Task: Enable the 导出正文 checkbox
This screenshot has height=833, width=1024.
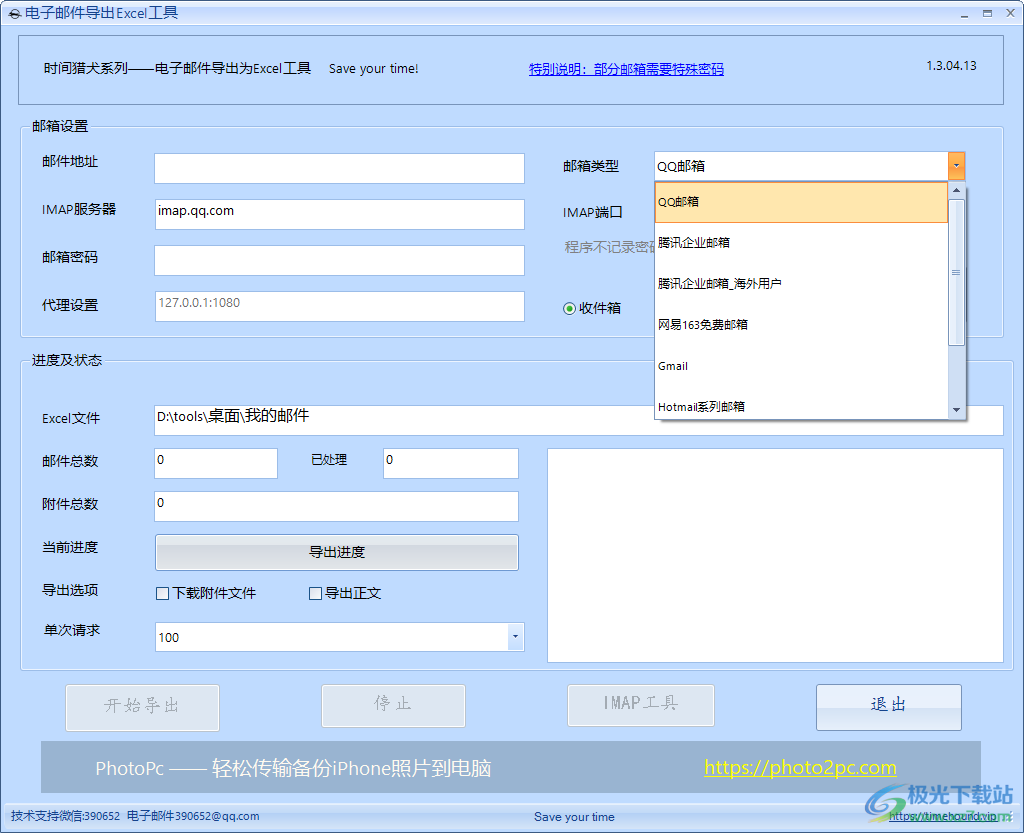Action: pos(315,593)
